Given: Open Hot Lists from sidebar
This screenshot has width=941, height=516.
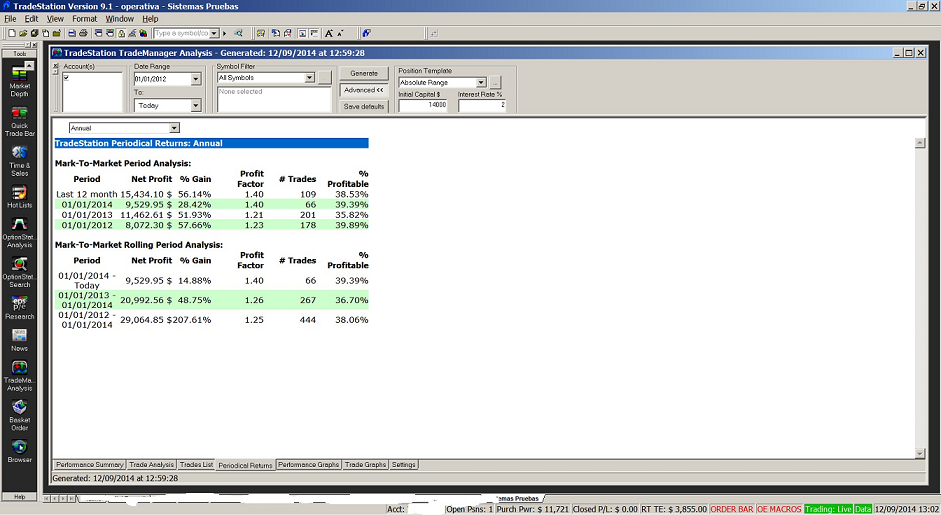Looking at the screenshot, I should pos(19,197).
